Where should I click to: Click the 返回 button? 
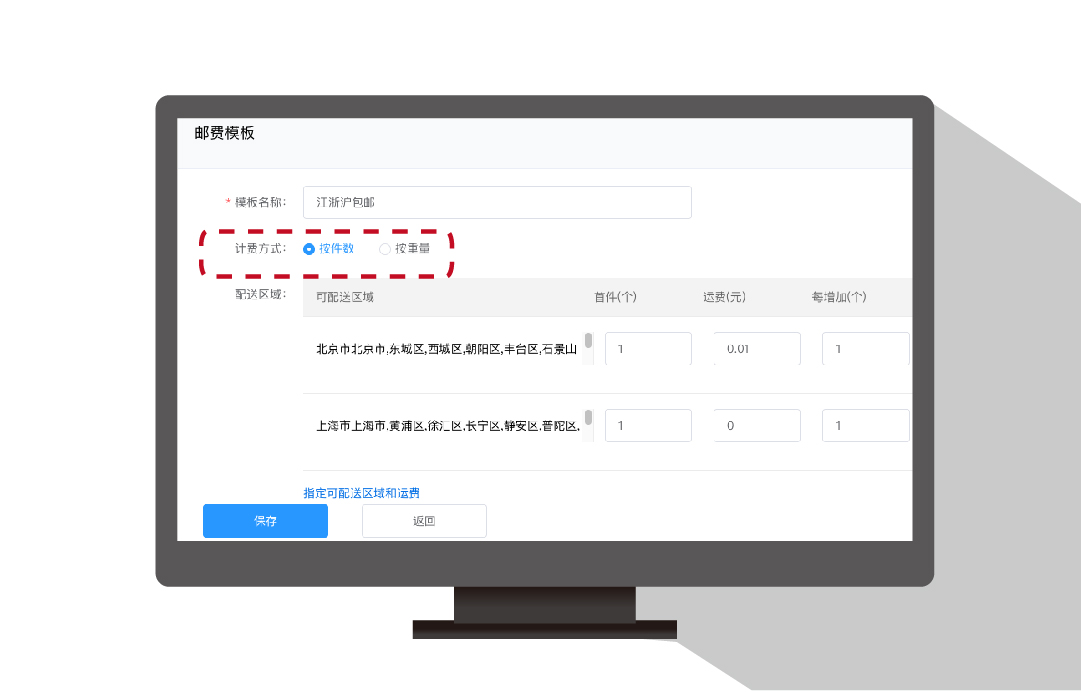tap(424, 521)
